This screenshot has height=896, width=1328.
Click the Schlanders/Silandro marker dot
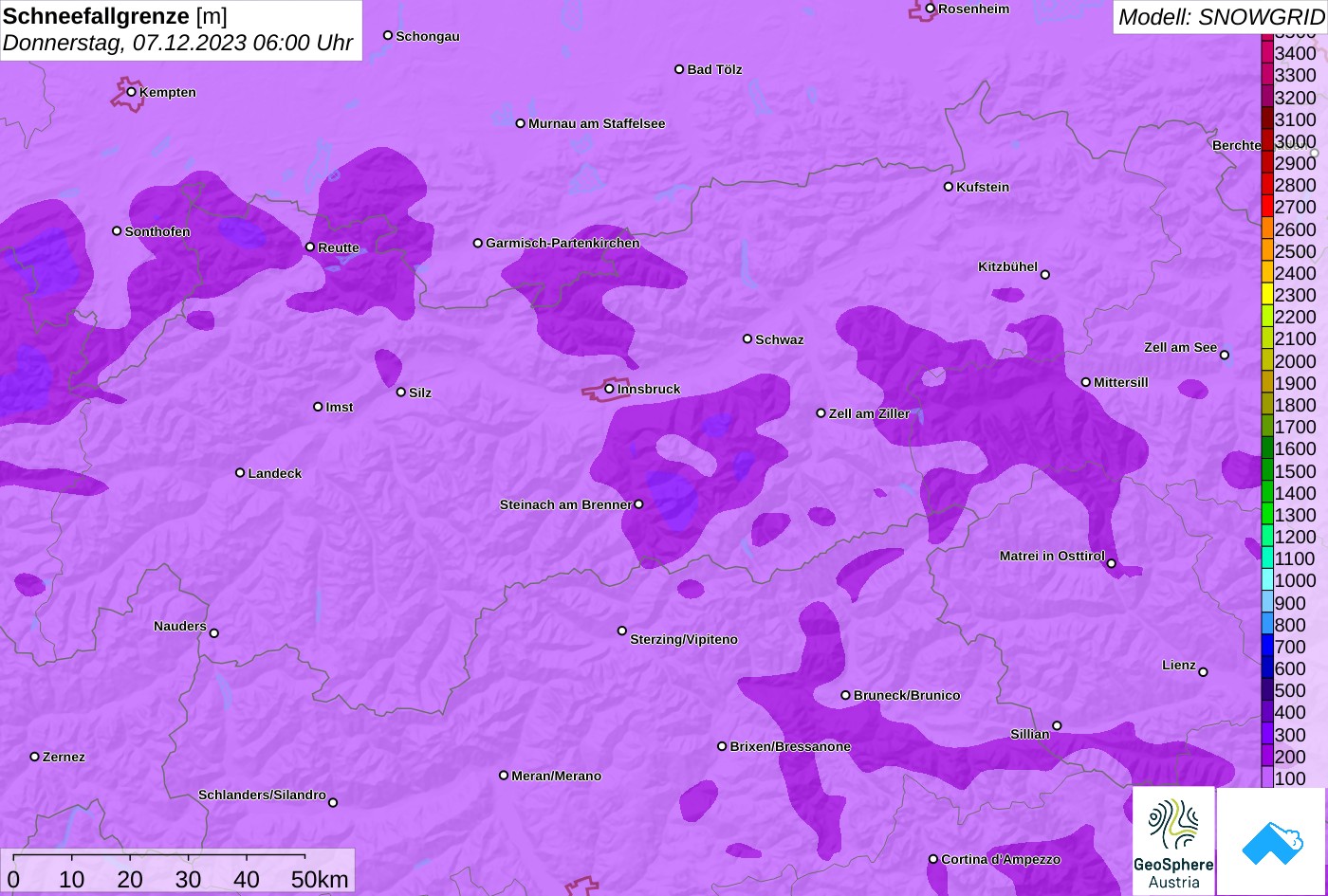coord(333,803)
